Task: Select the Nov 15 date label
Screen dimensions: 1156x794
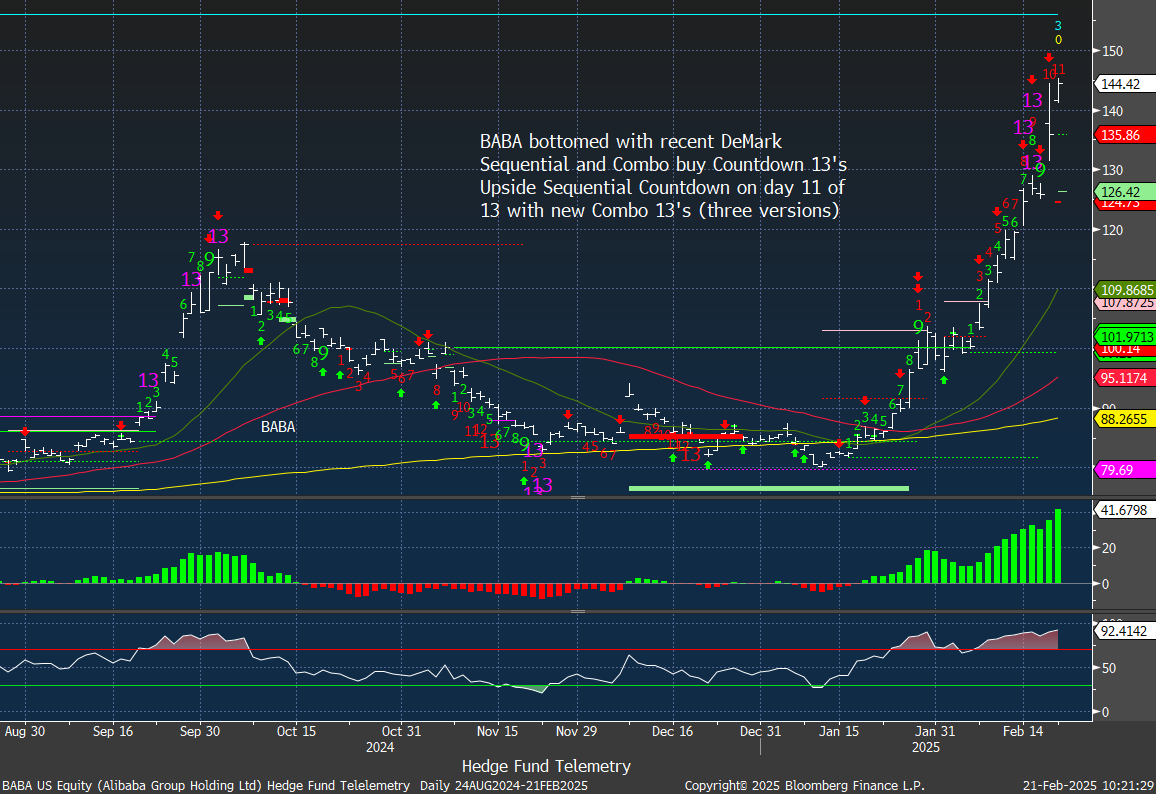Action: [498, 731]
